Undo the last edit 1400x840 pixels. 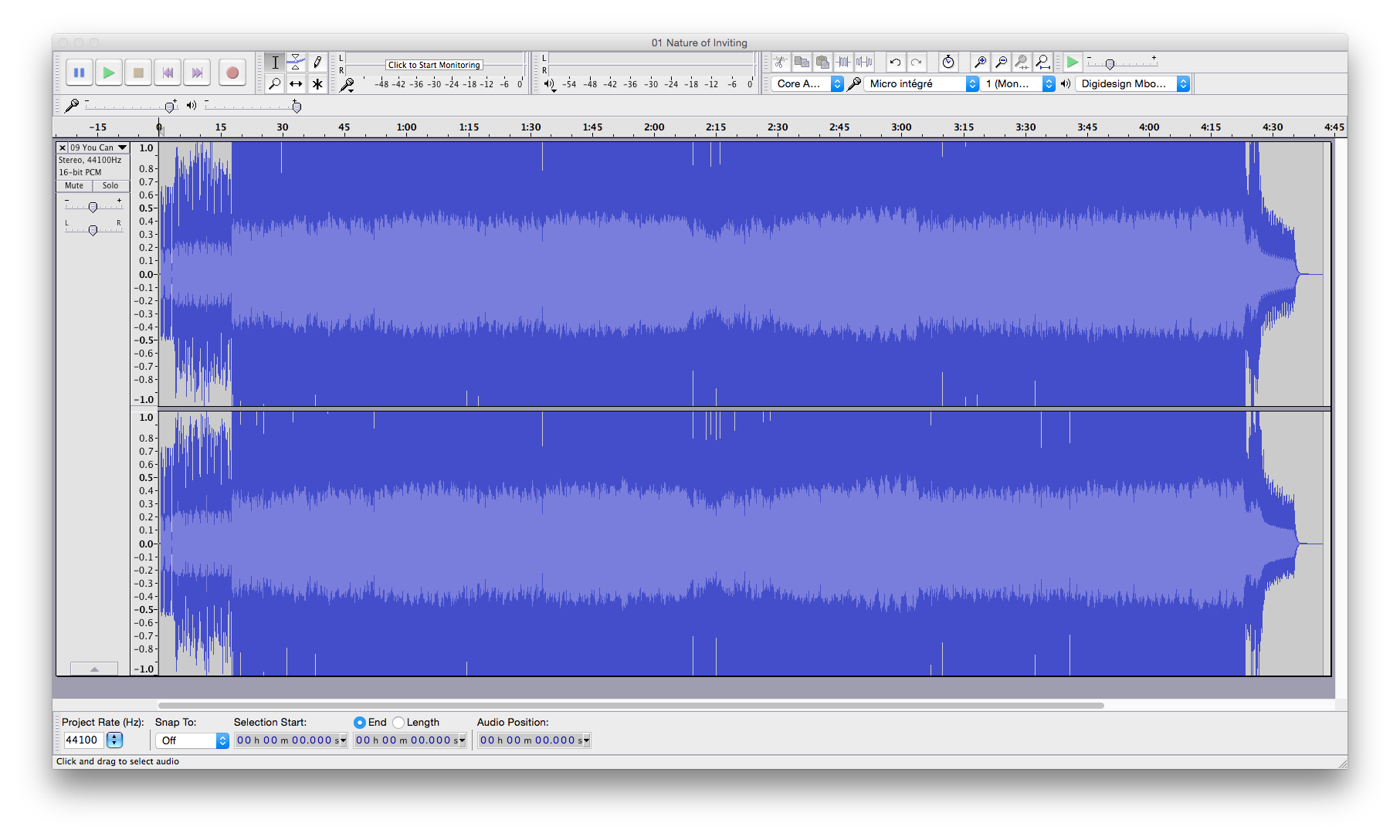895,62
